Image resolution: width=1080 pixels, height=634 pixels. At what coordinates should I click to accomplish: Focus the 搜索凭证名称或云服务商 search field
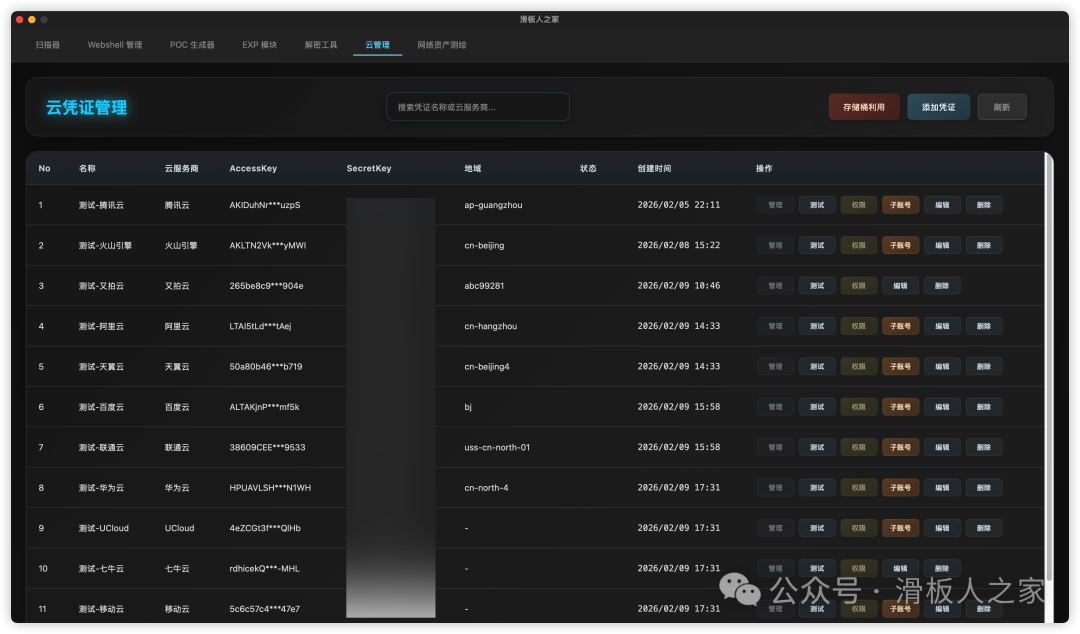477,107
